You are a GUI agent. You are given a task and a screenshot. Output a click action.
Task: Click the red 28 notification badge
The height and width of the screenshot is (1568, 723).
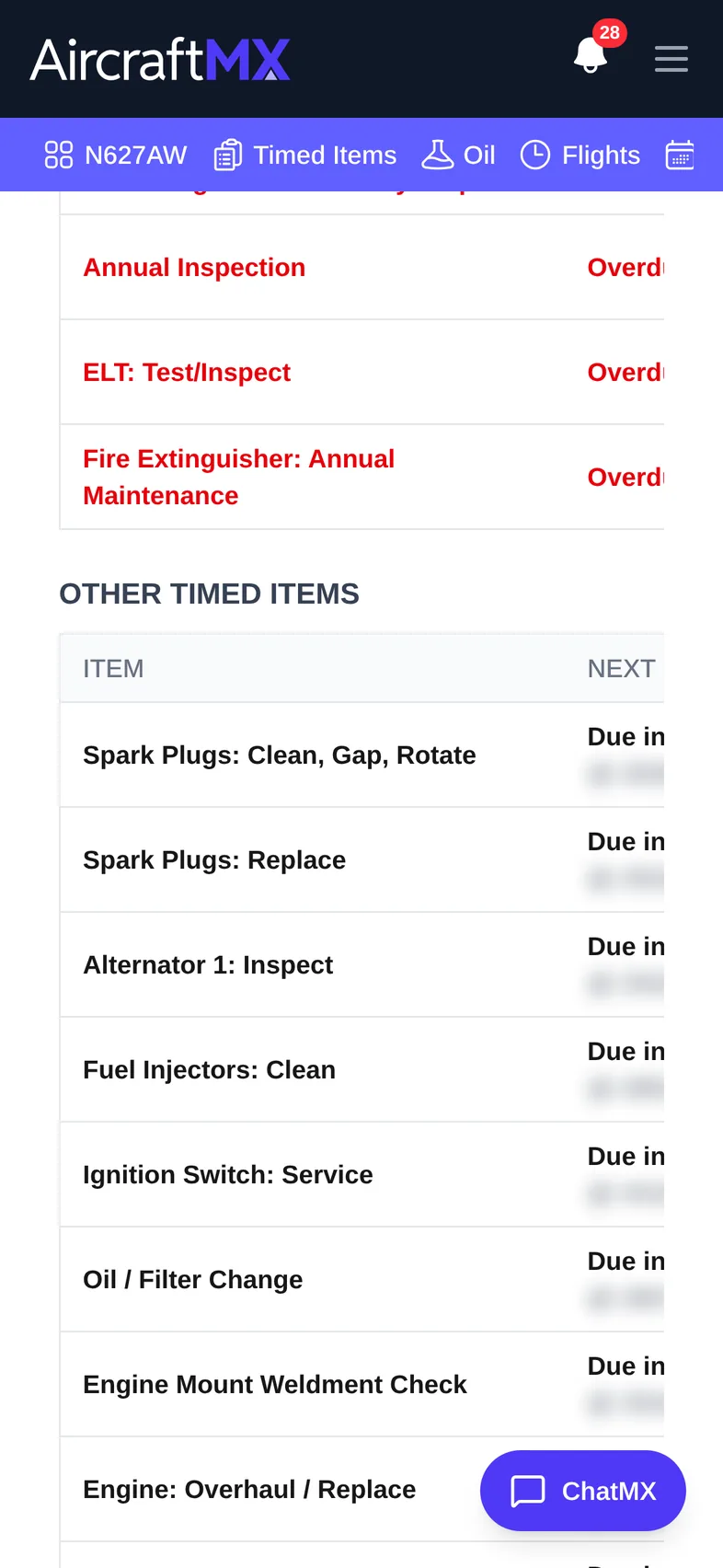(610, 33)
